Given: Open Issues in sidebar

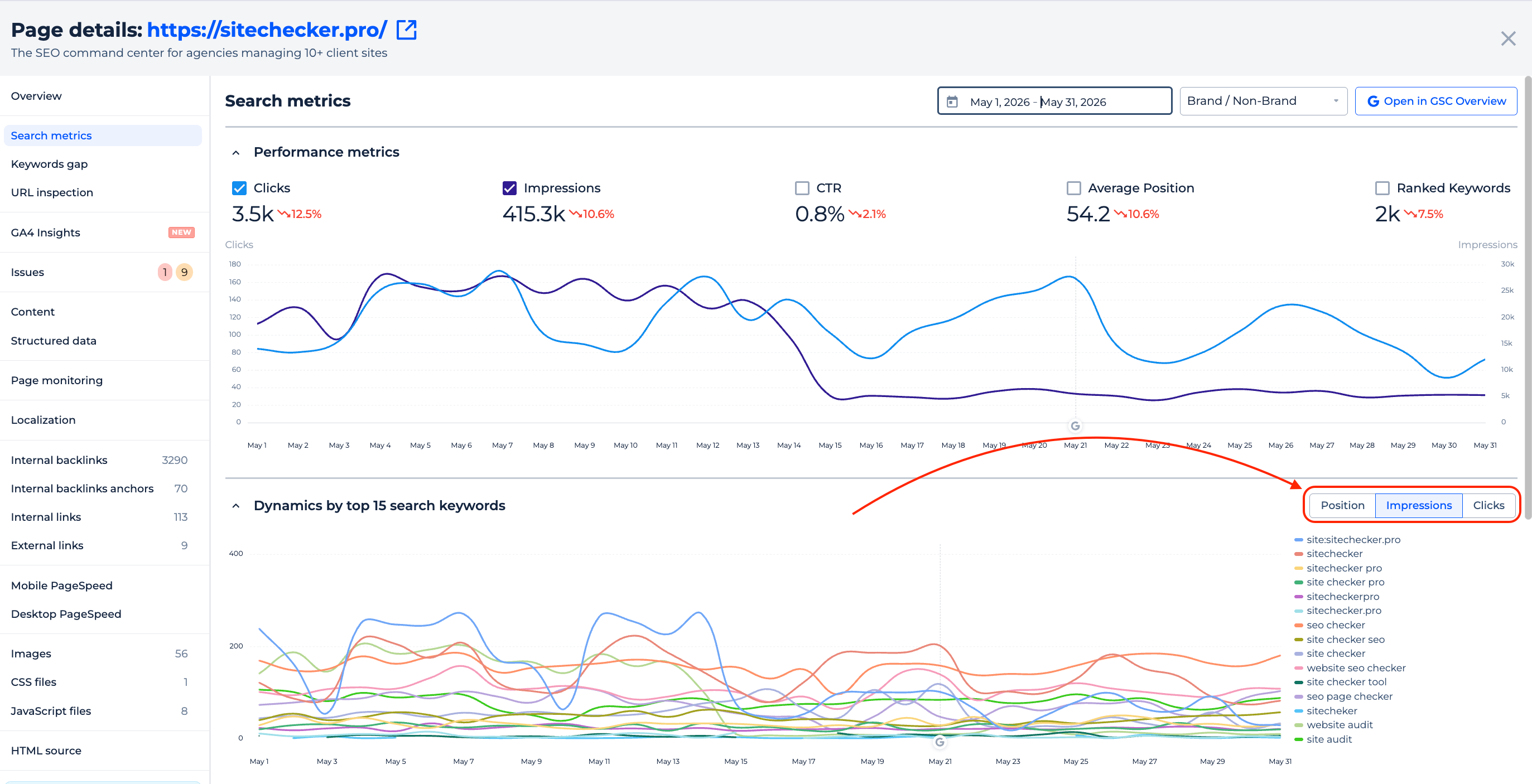Looking at the screenshot, I should click(x=27, y=272).
